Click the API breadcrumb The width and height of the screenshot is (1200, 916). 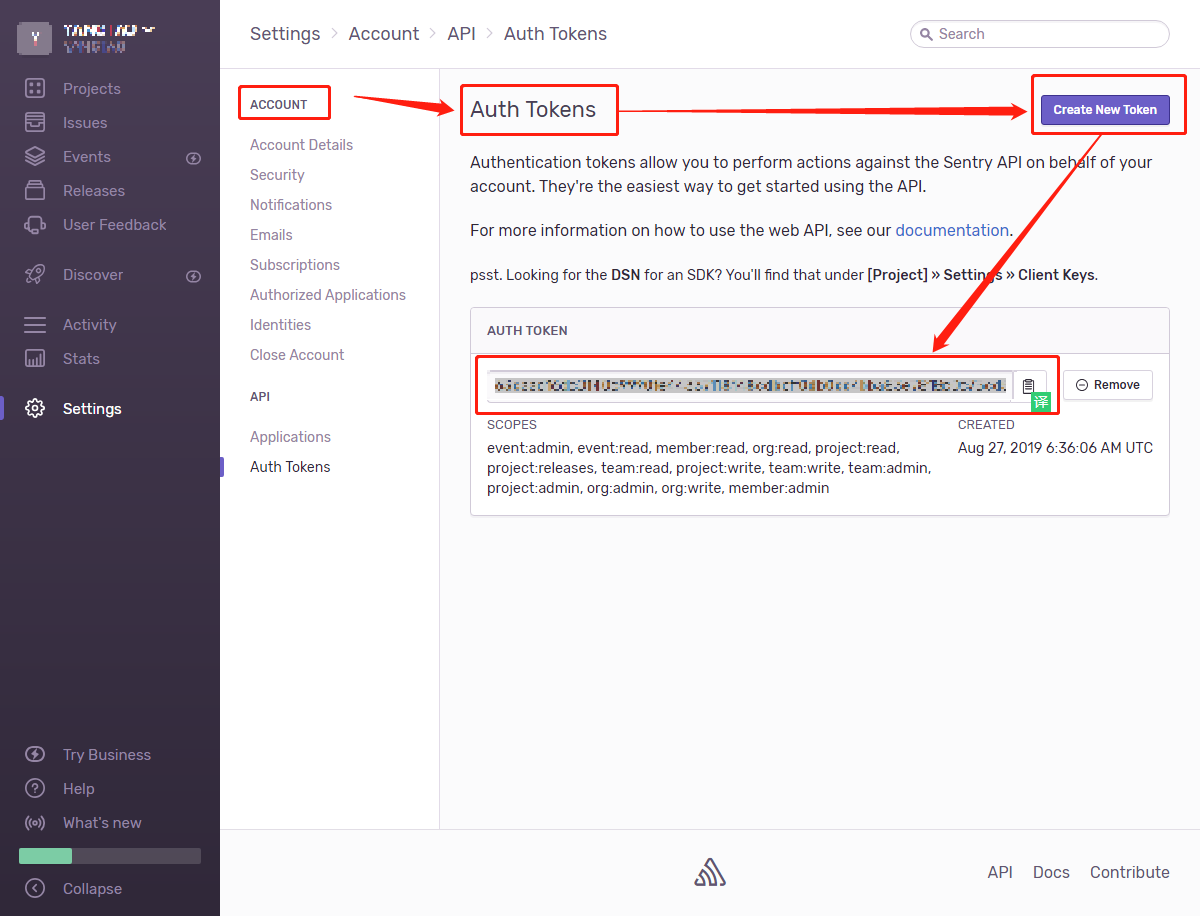point(462,34)
